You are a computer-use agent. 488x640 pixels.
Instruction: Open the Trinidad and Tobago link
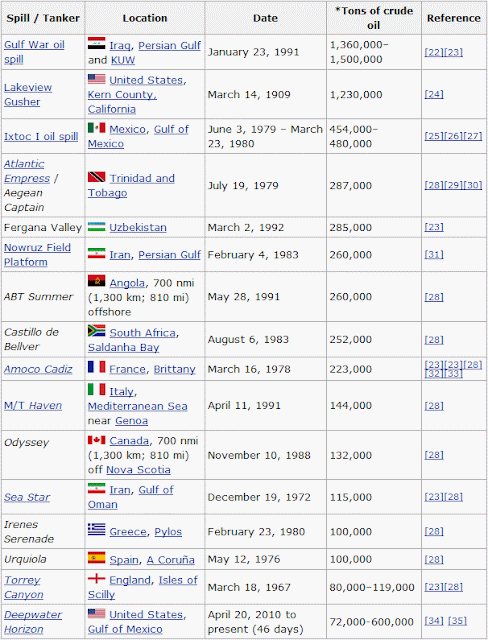[131, 185]
